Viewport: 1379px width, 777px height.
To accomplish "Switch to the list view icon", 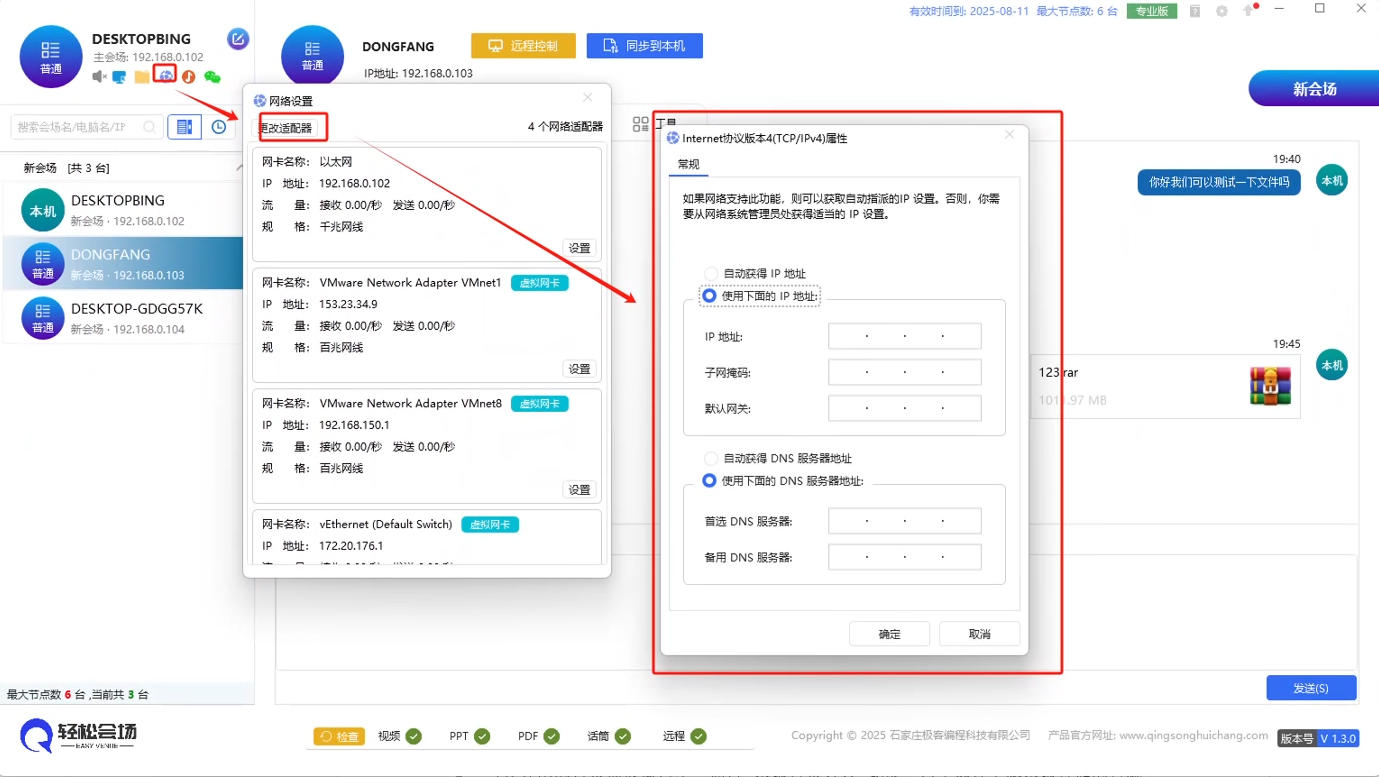I will (184, 127).
